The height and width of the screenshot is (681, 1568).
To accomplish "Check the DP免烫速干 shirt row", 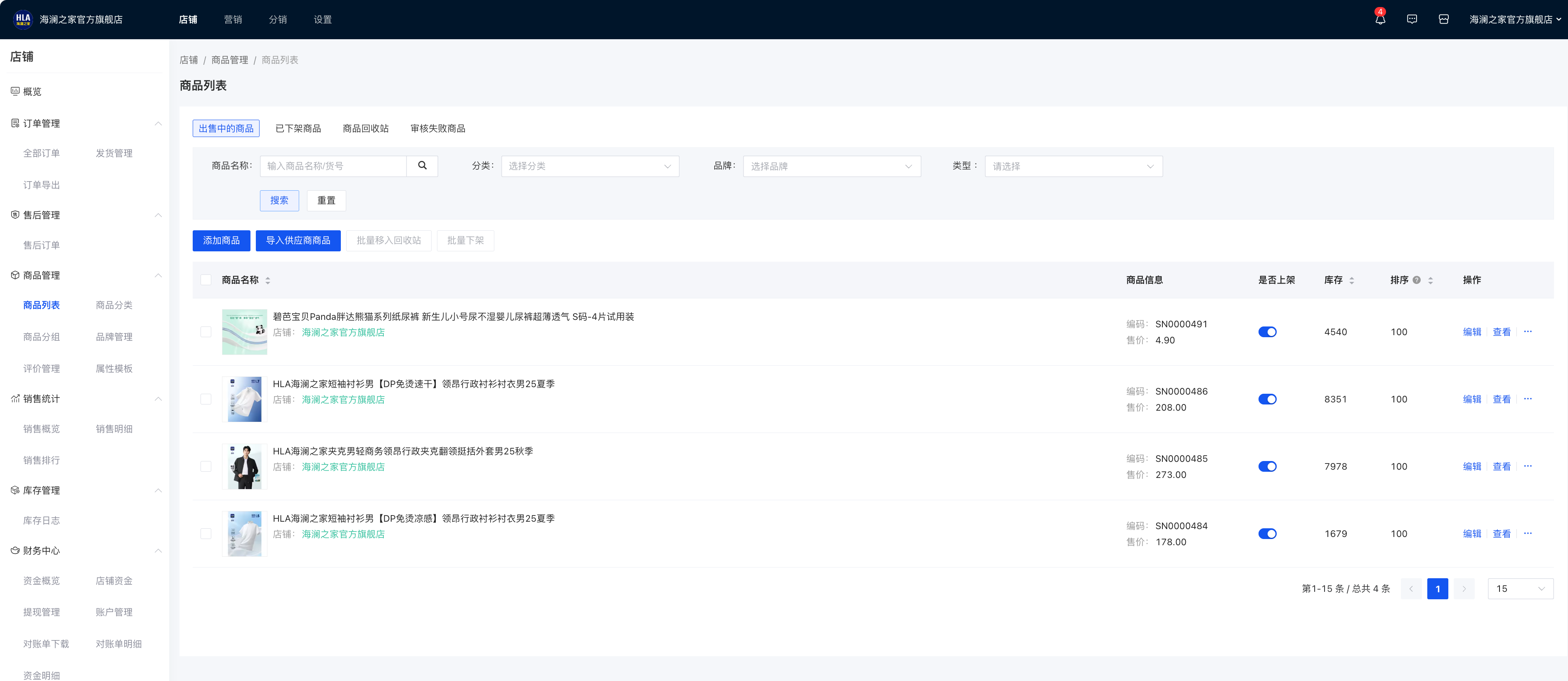I will tap(206, 399).
